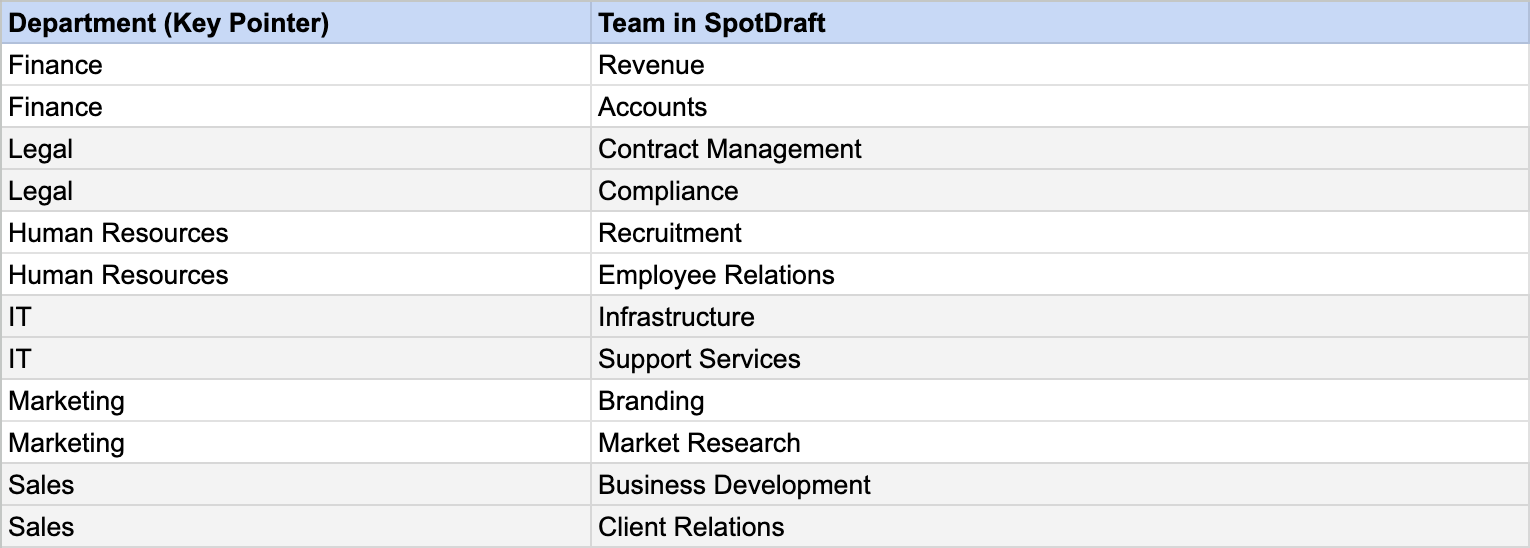Click the Accounts team cell

[653, 107]
